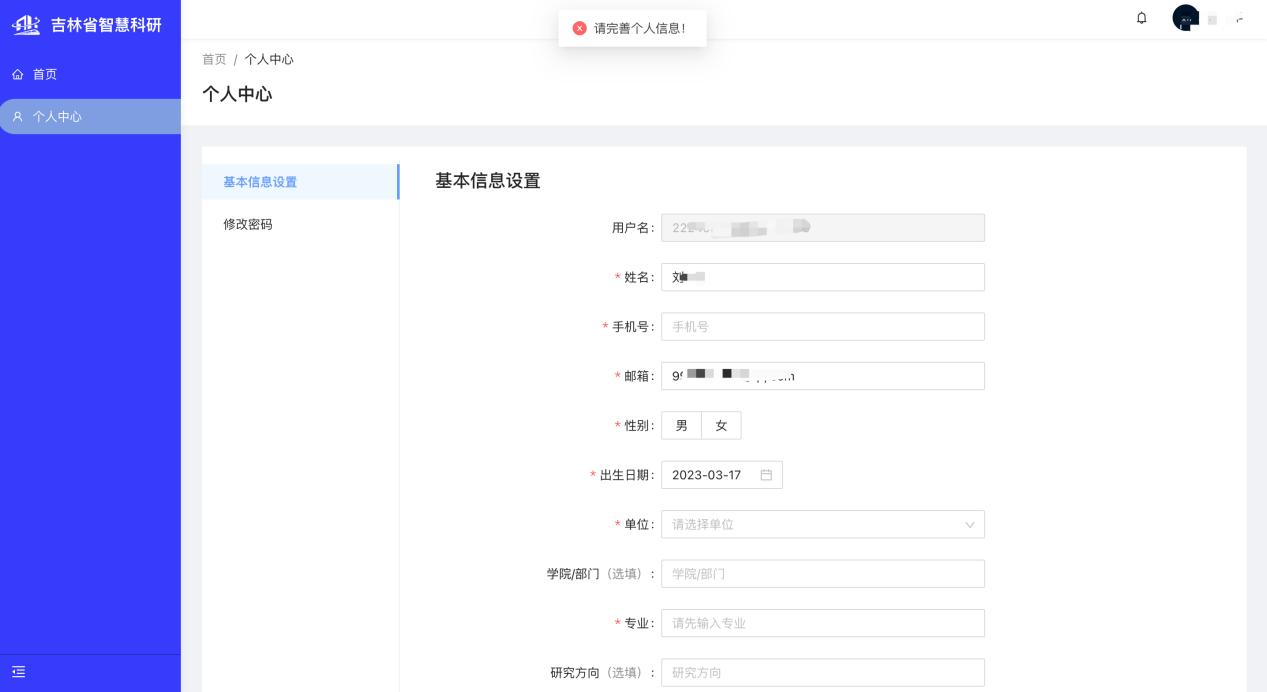Click the 研究方向 input field
This screenshot has width=1267, height=692.
[x=822, y=672]
